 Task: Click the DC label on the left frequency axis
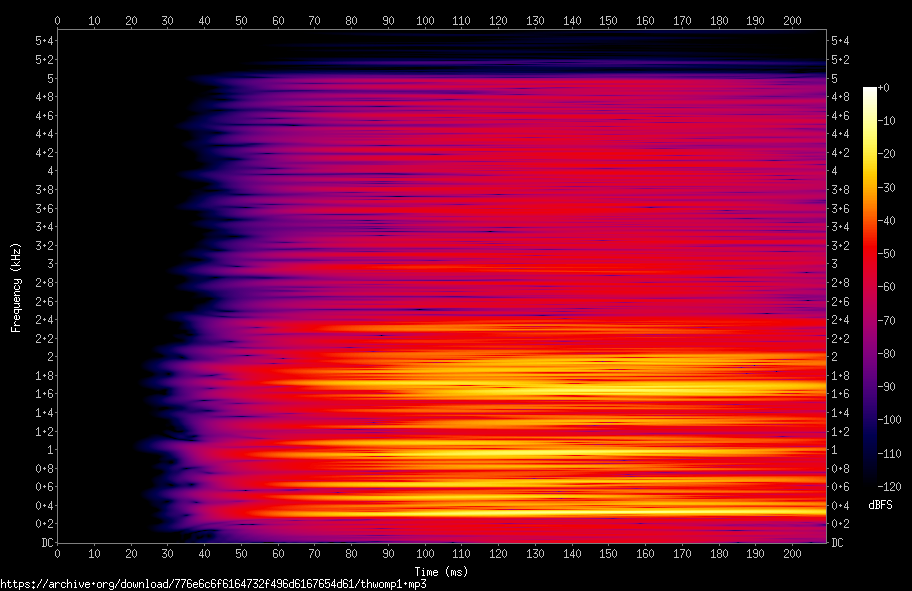[45, 542]
